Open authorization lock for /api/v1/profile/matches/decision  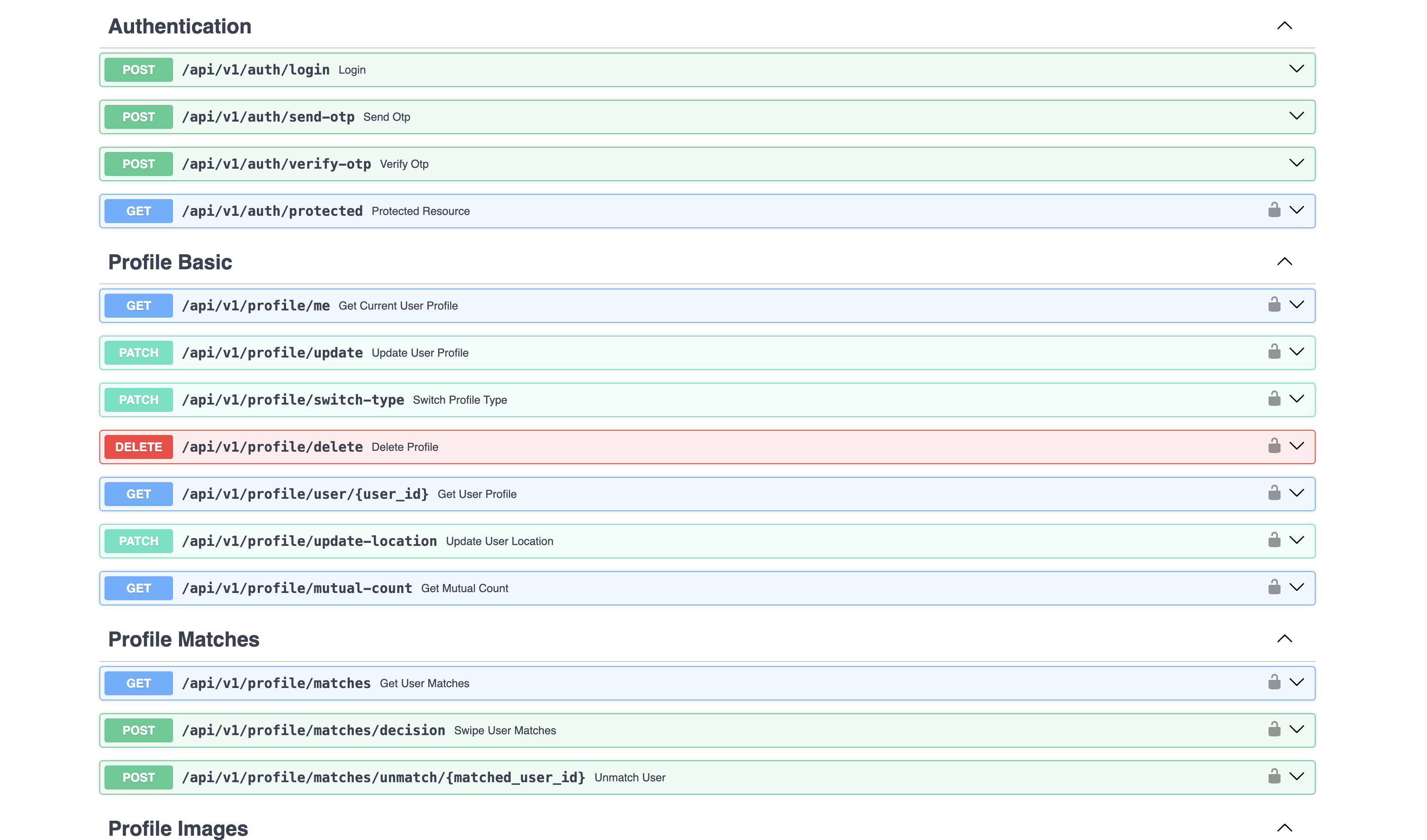coord(1274,730)
